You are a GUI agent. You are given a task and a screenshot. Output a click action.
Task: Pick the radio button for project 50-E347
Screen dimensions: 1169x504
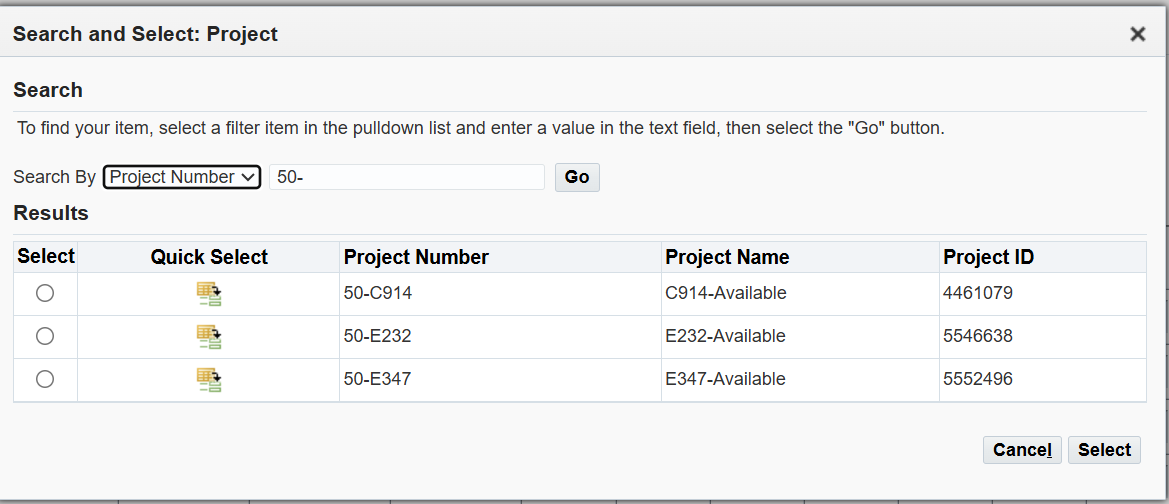(45, 380)
